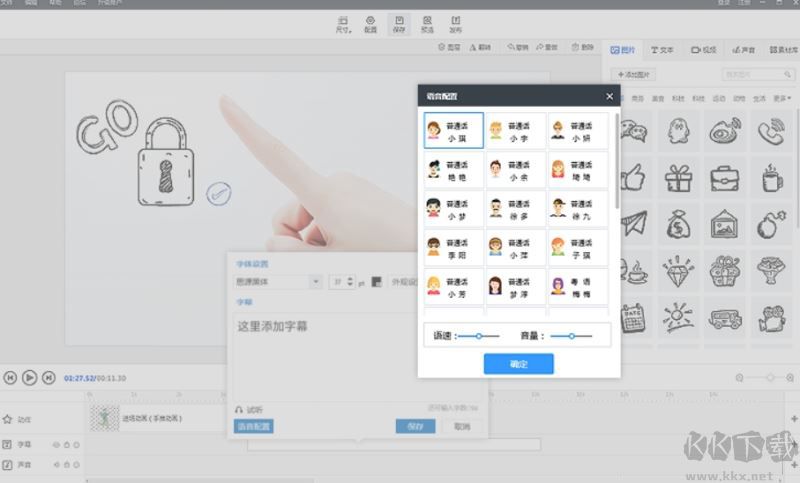The width and height of the screenshot is (800, 483).
Task: Click the font size stepper arrows
Action: pyautogui.click(x=350, y=282)
